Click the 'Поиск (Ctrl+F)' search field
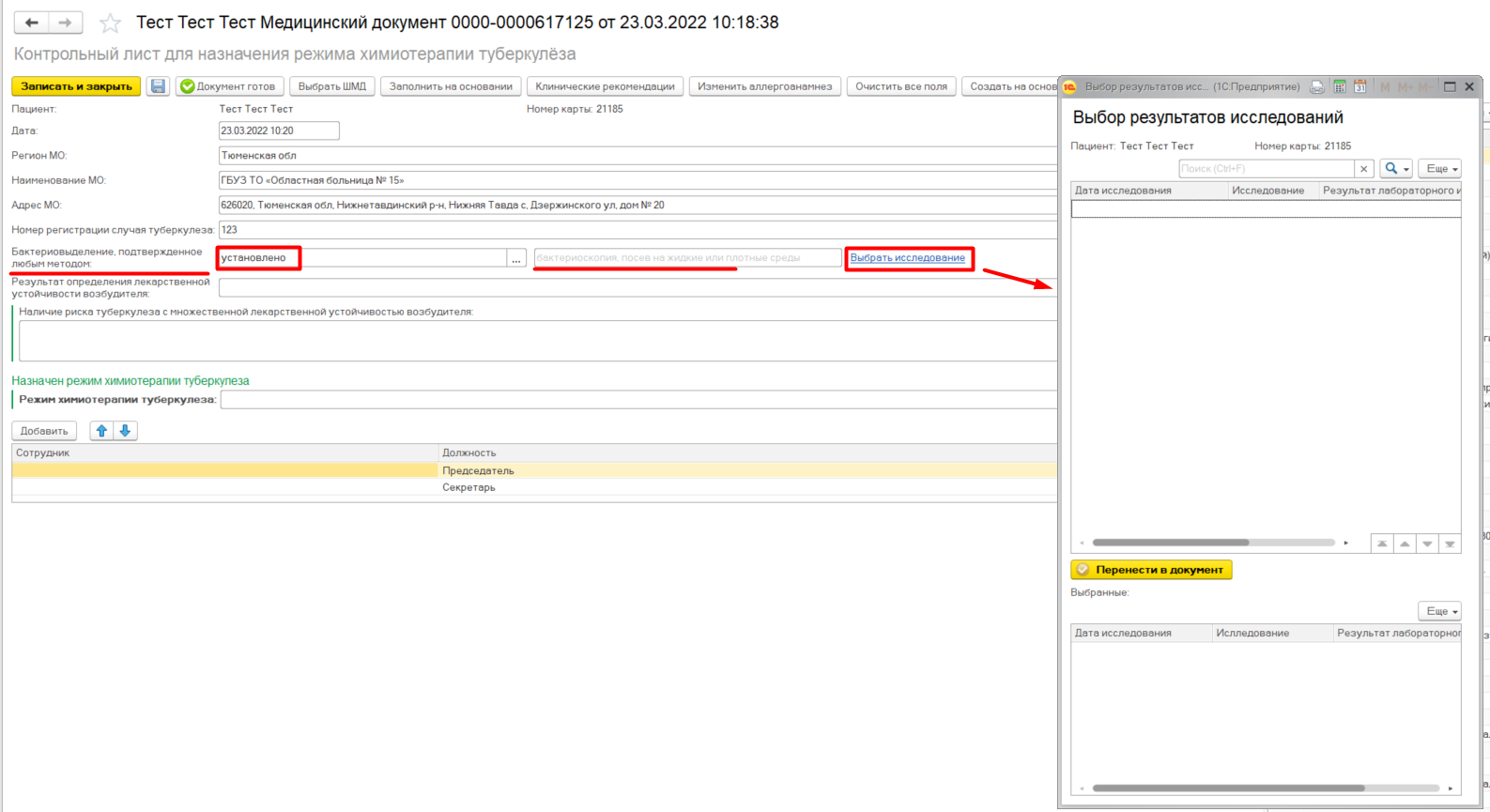The height and width of the screenshot is (812, 1490). click(1266, 169)
